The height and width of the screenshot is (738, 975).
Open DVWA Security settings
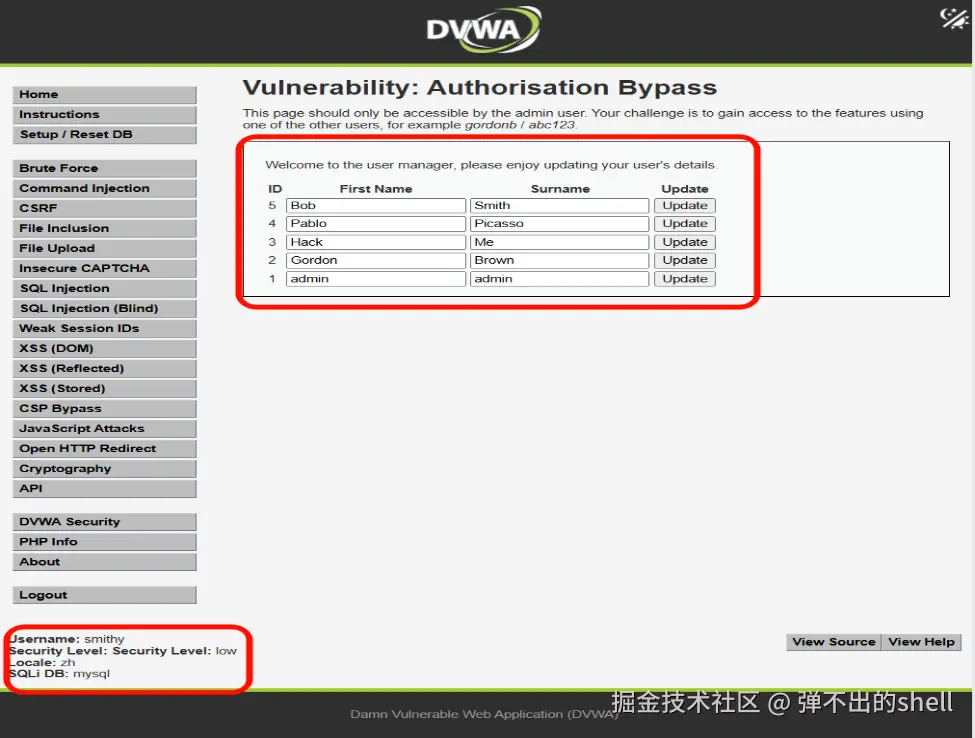click(104, 522)
